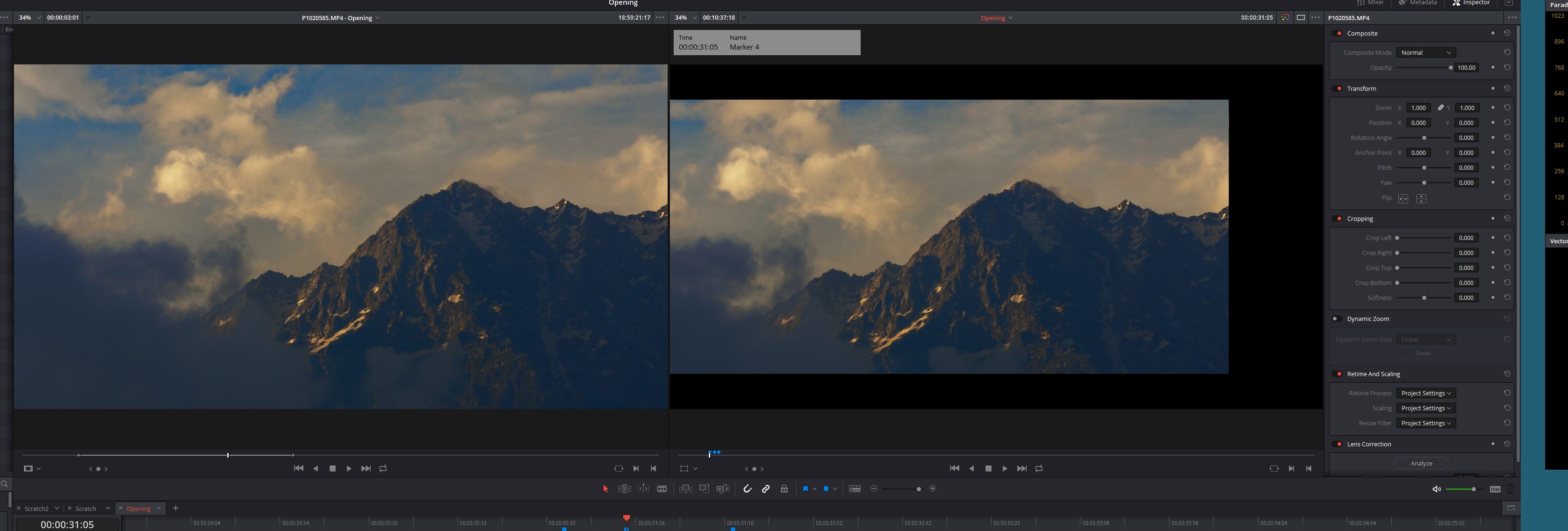Go to first frame in the source viewer

coord(298,469)
